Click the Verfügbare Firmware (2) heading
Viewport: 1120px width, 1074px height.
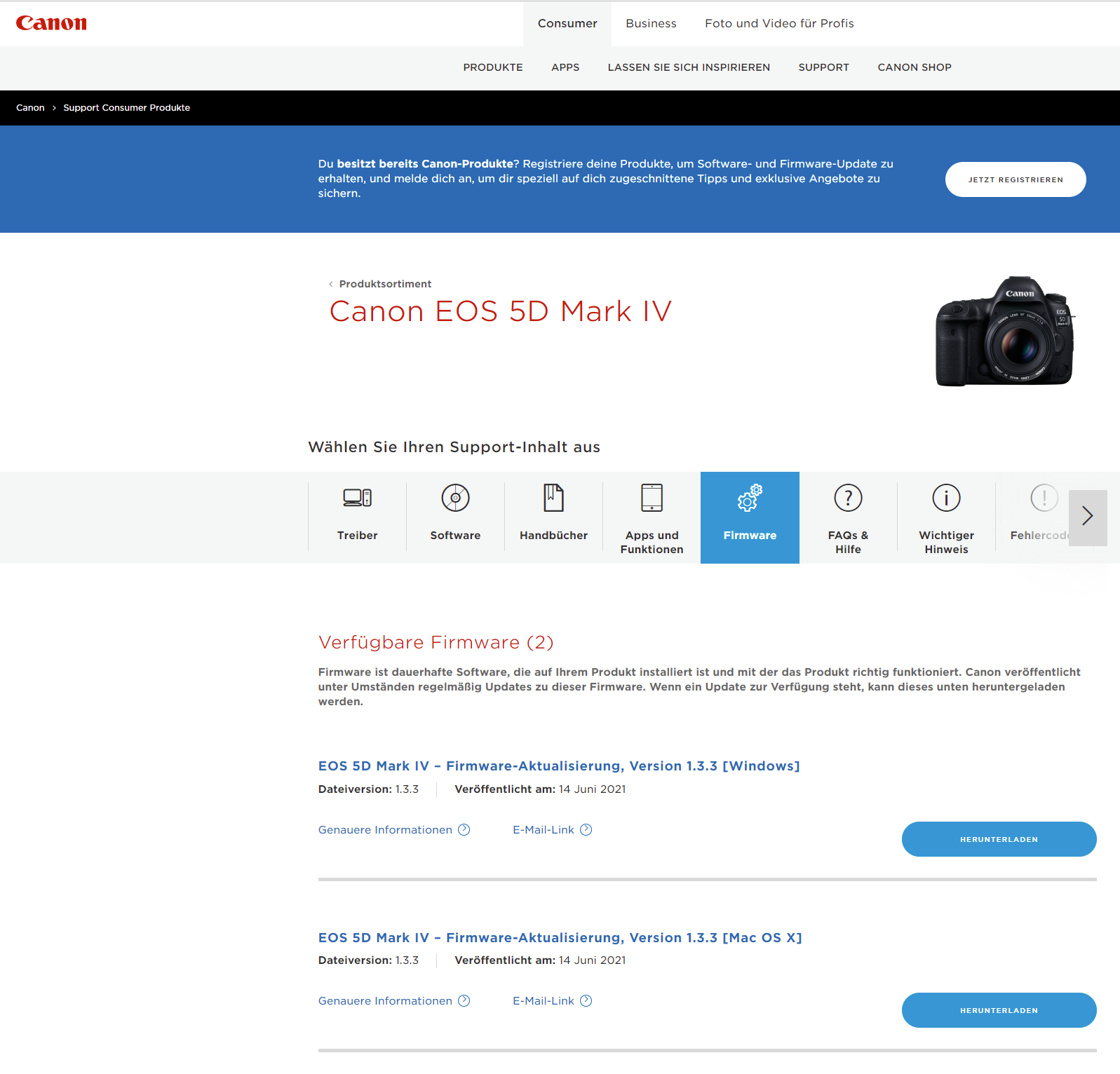[x=436, y=642]
